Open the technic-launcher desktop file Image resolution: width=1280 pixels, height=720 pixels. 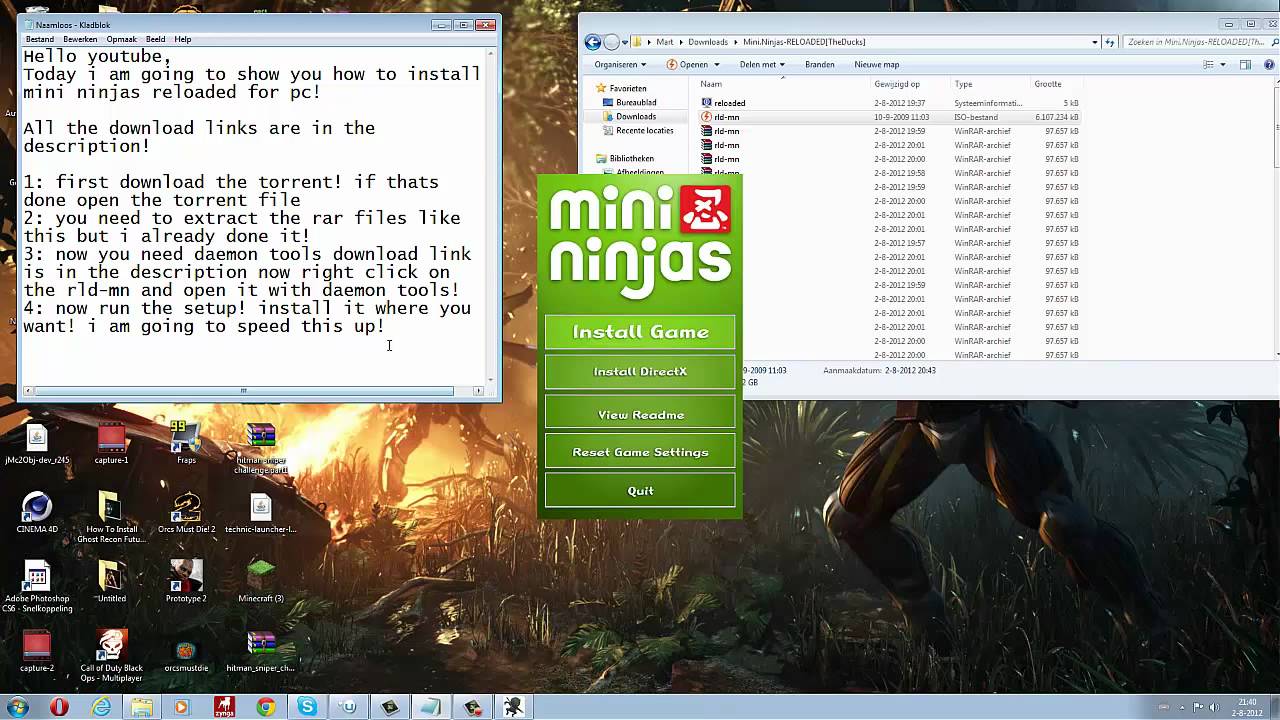(x=261, y=513)
